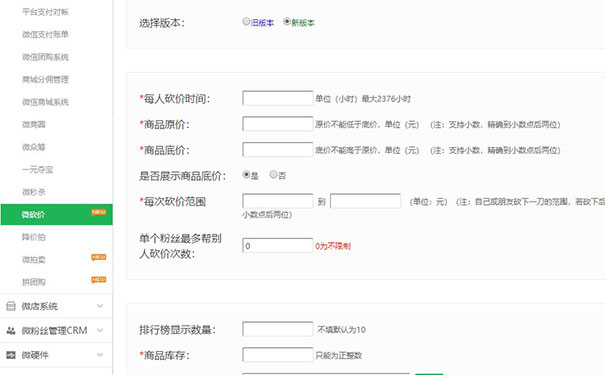The width and height of the screenshot is (605, 375).
Task: Expand 微粉丝管理CRM section chevron
Action: click(x=100, y=330)
